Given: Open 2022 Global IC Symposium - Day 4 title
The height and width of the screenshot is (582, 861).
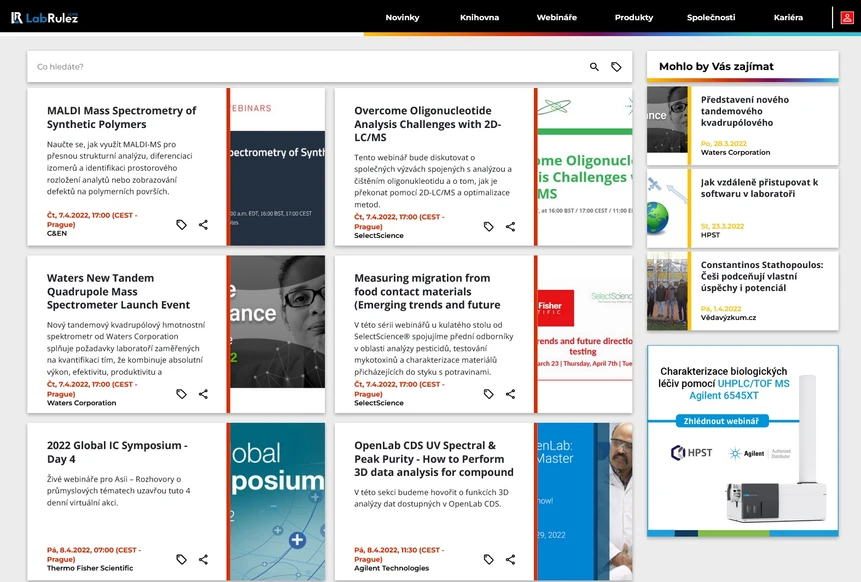Looking at the screenshot, I should [x=117, y=452].
